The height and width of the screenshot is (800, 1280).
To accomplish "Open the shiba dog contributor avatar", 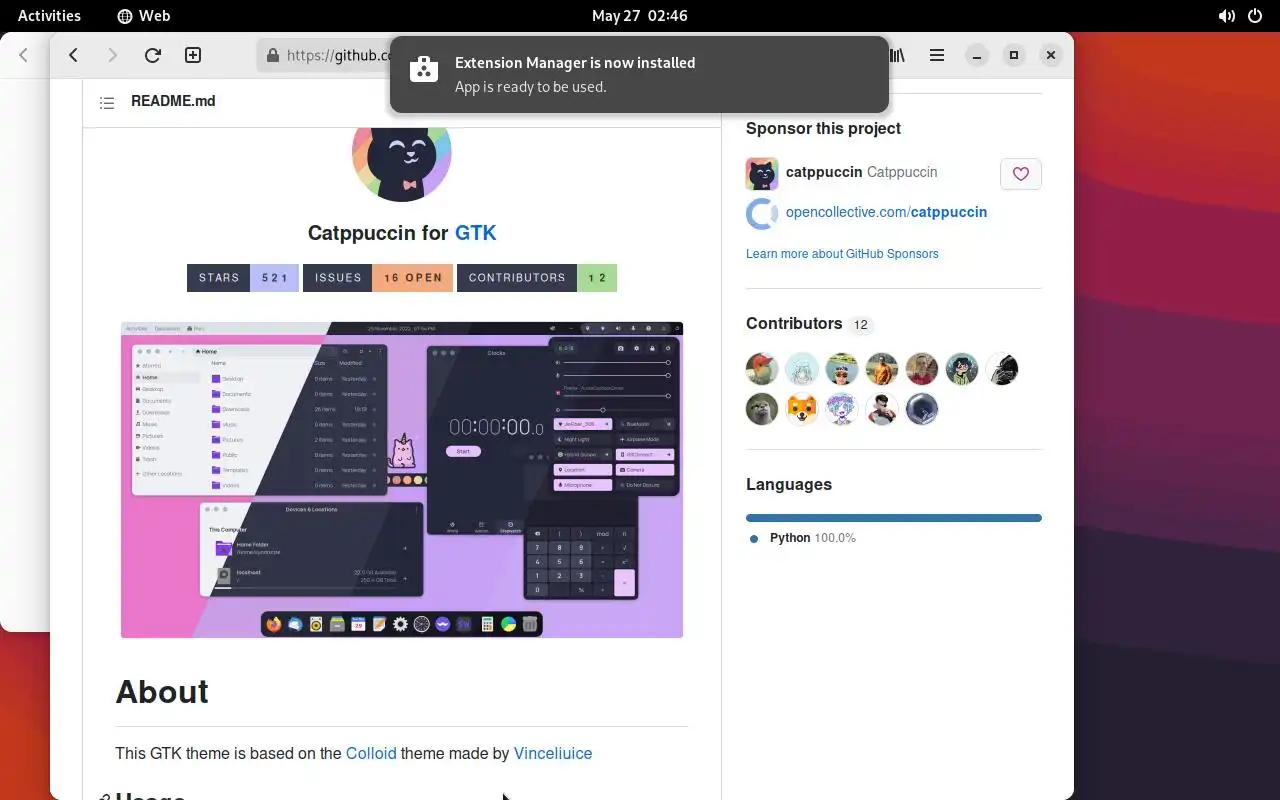I will click(802, 409).
